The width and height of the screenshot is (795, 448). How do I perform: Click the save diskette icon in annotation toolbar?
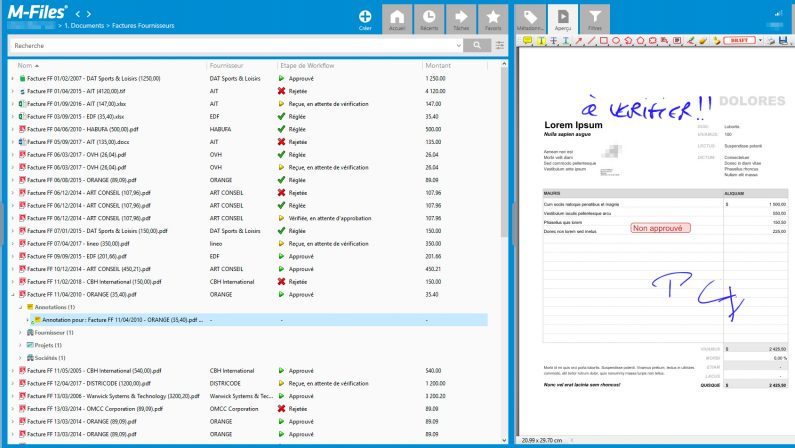783,41
